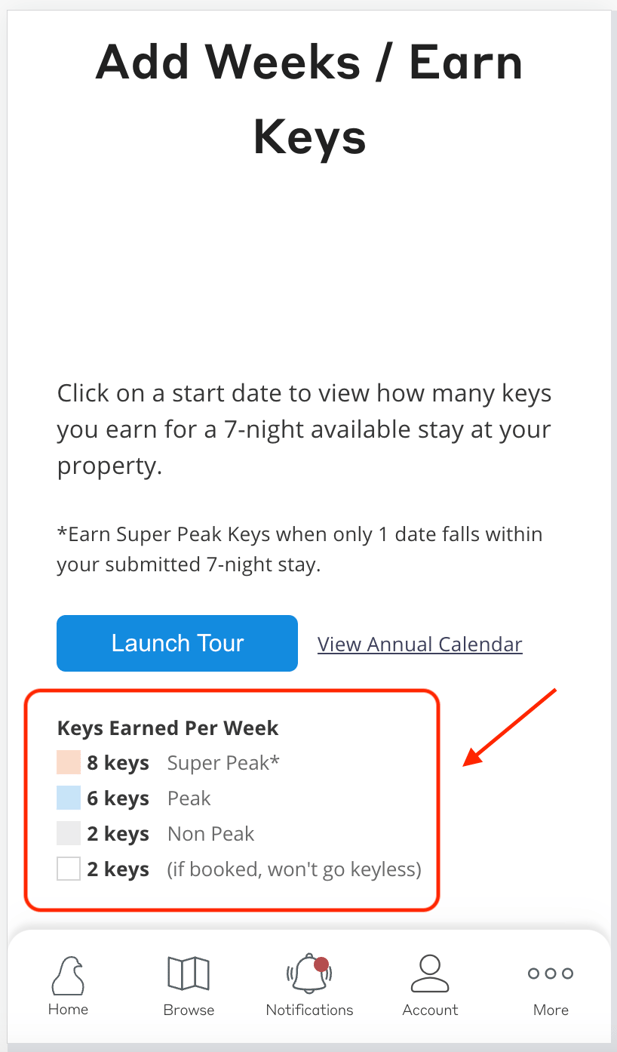Click the Launch Tour button
Image resolution: width=617 pixels, height=1052 pixels.
coord(177,643)
